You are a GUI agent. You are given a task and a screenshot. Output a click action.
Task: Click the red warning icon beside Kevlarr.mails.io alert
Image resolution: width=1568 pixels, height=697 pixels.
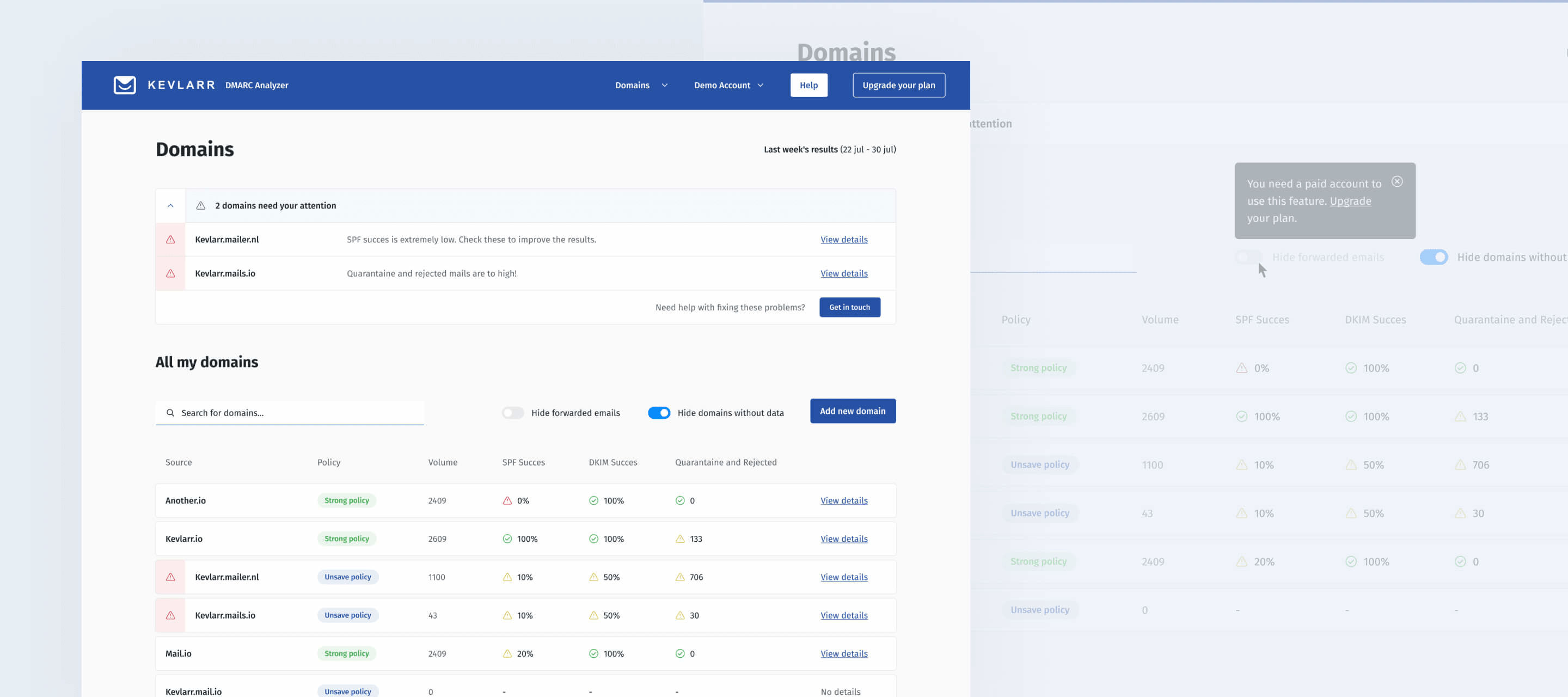tap(170, 274)
